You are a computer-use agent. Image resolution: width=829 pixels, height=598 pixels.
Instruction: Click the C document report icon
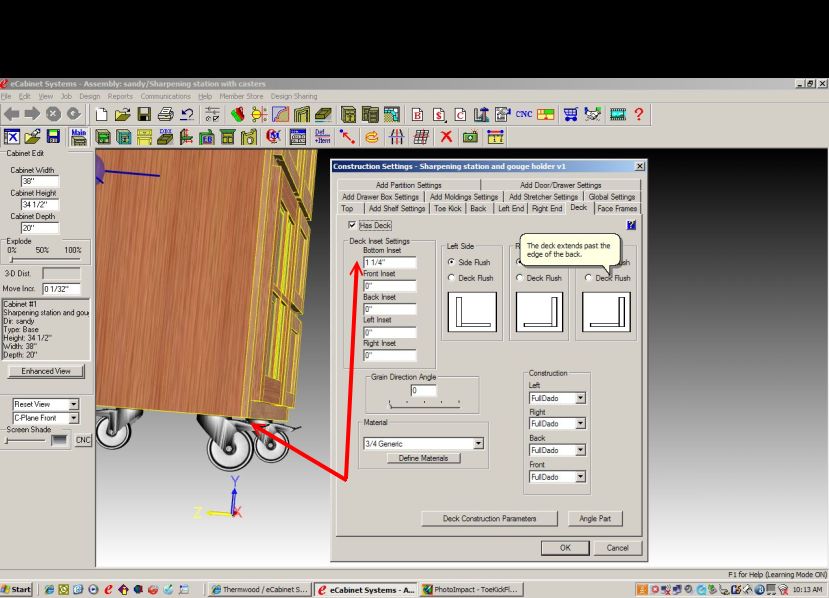[460, 114]
